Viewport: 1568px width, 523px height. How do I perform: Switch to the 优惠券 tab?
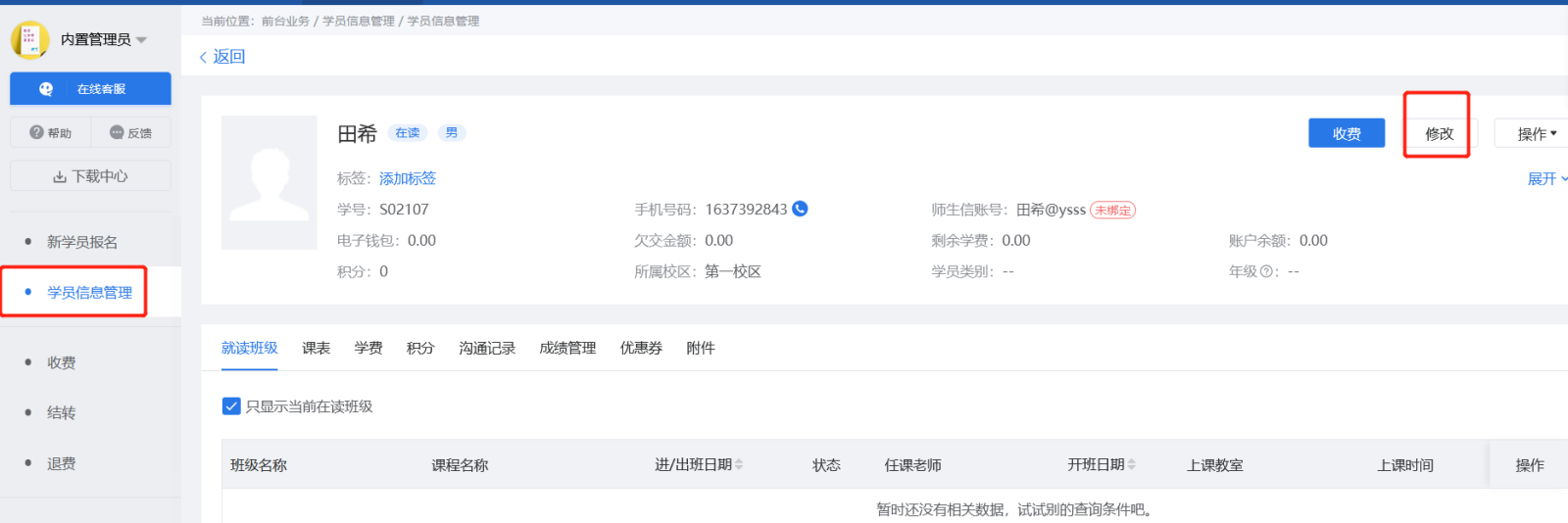click(641, 348)
